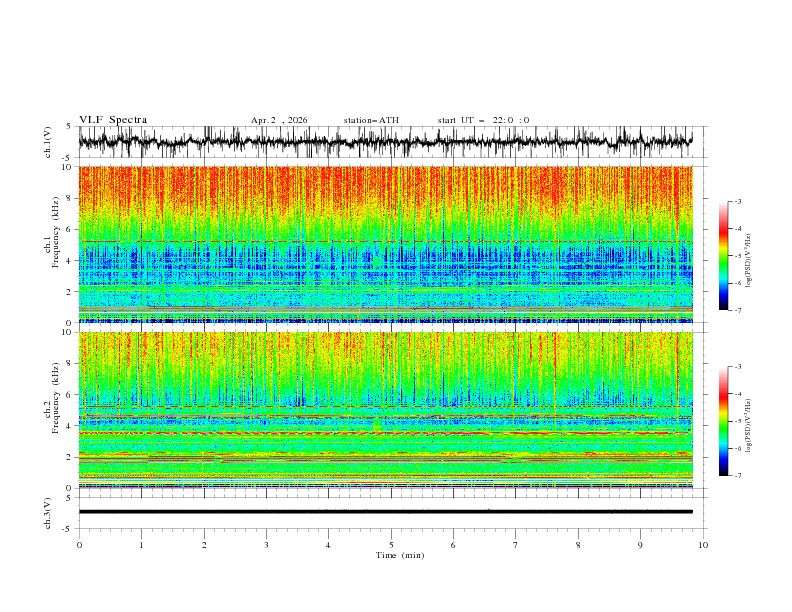Click time axis tick label "6"
Viewport: 792px width, 612px height.
coord(453,545)
